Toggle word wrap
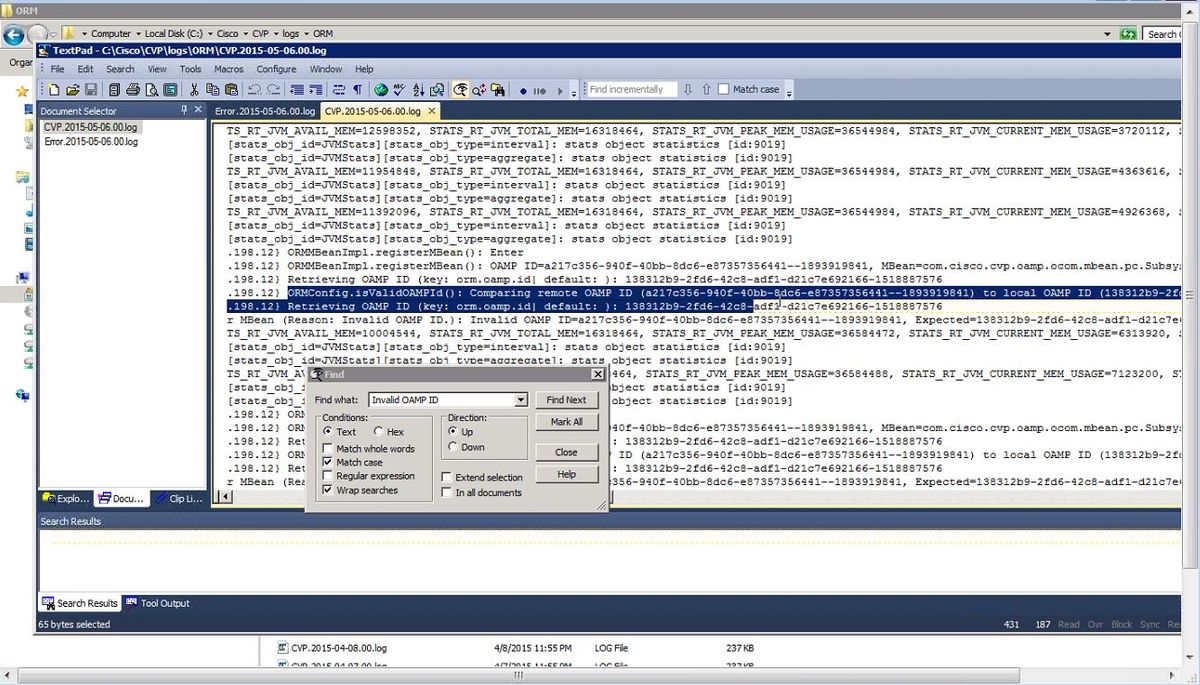The width and height of the screenshot is (1200, 685). (x=338, y=90)
